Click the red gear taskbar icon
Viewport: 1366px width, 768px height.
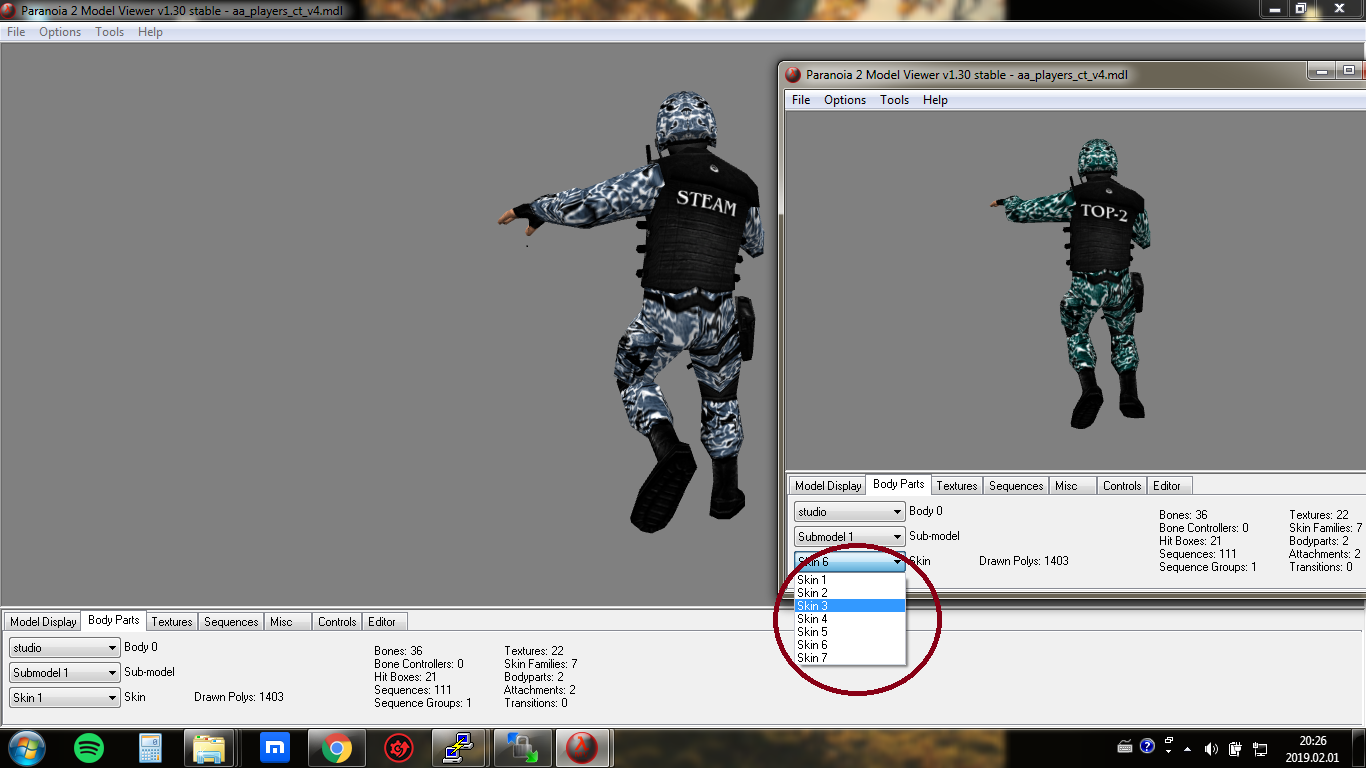(398, 748)
